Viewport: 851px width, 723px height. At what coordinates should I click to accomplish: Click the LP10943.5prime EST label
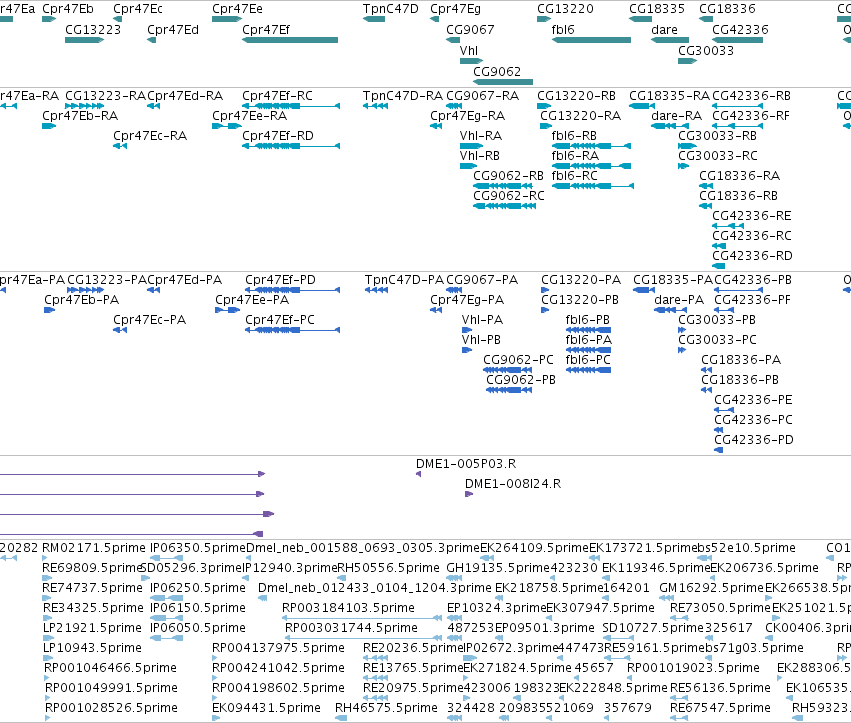(92, 648)
